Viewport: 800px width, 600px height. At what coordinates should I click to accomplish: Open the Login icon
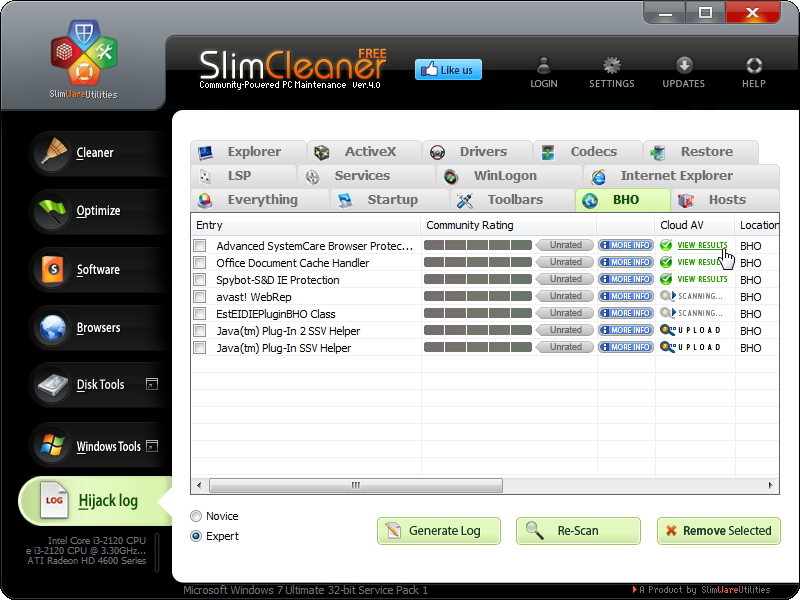544,66
